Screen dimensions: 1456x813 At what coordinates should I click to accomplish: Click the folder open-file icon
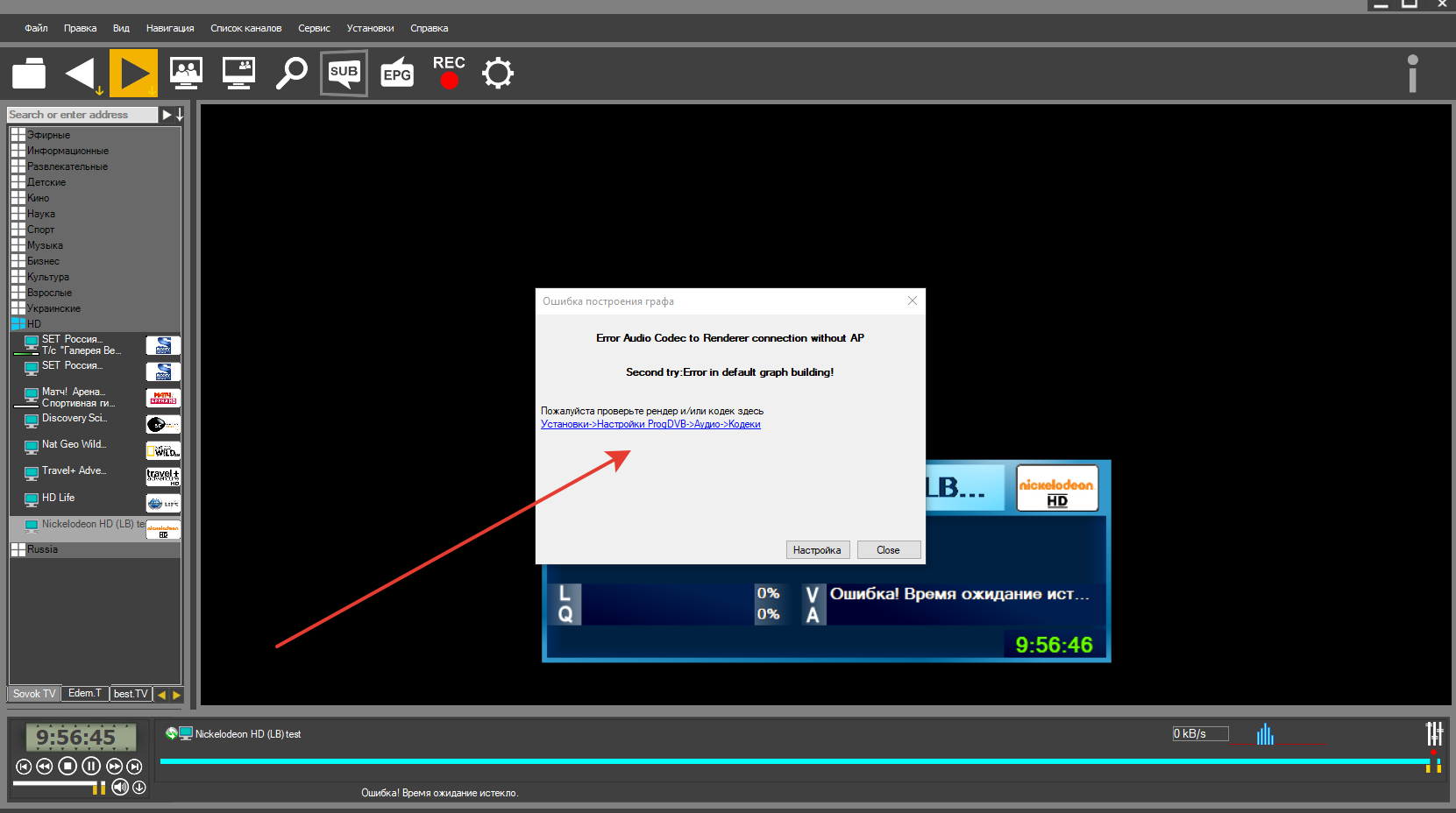coord(29,74)
